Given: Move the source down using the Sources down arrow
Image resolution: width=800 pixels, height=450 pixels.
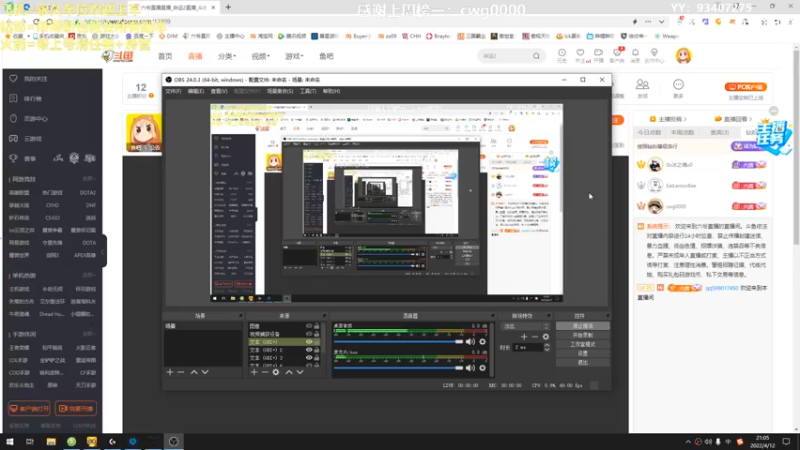Looking at the screenshot, I should click(x=300, y=372).
